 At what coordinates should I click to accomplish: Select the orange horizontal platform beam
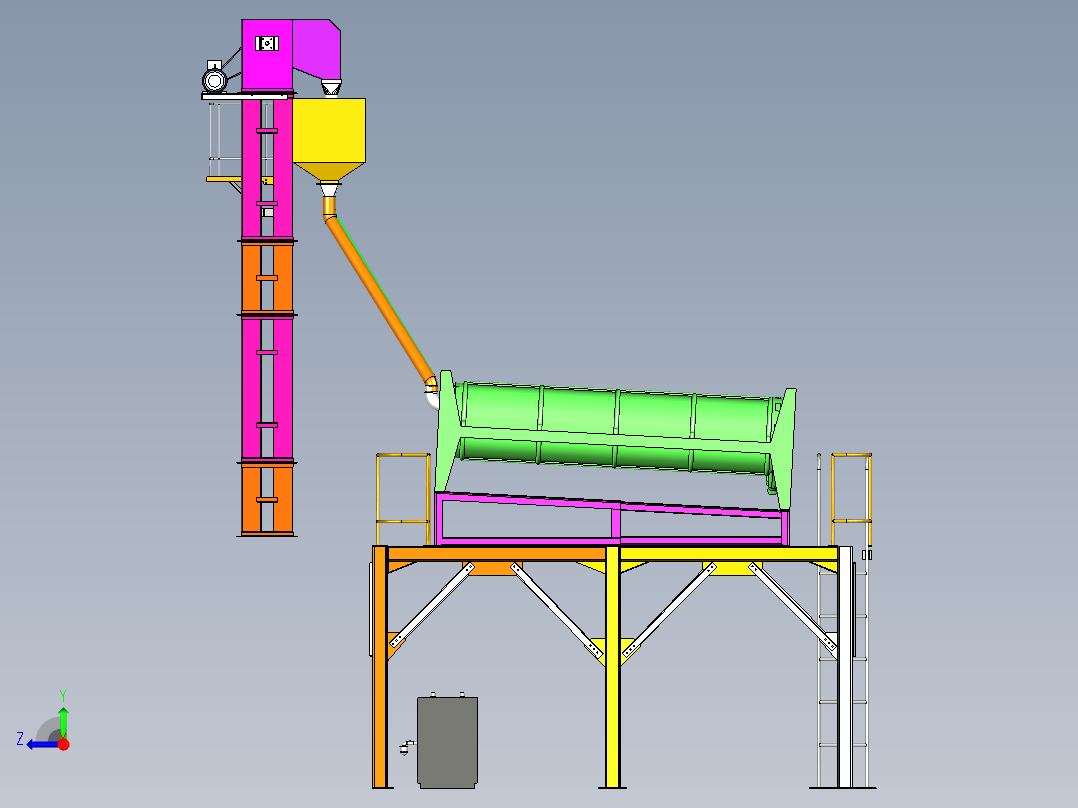(x=496, y=554)
